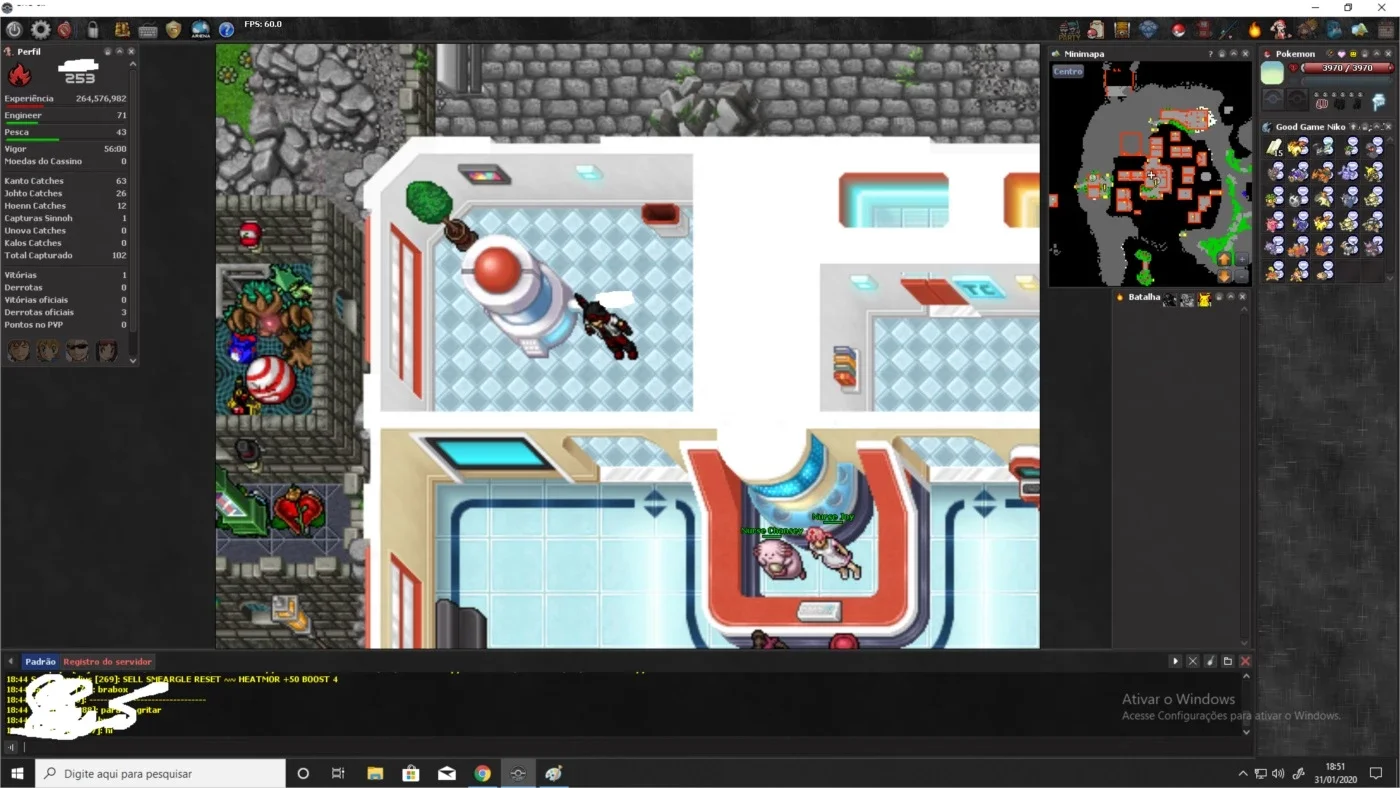This screenshot has width=1400, height=788.
Task: Click the Pokemon HP bar 3970 / 3970
Action: (x=1347, y=68)
